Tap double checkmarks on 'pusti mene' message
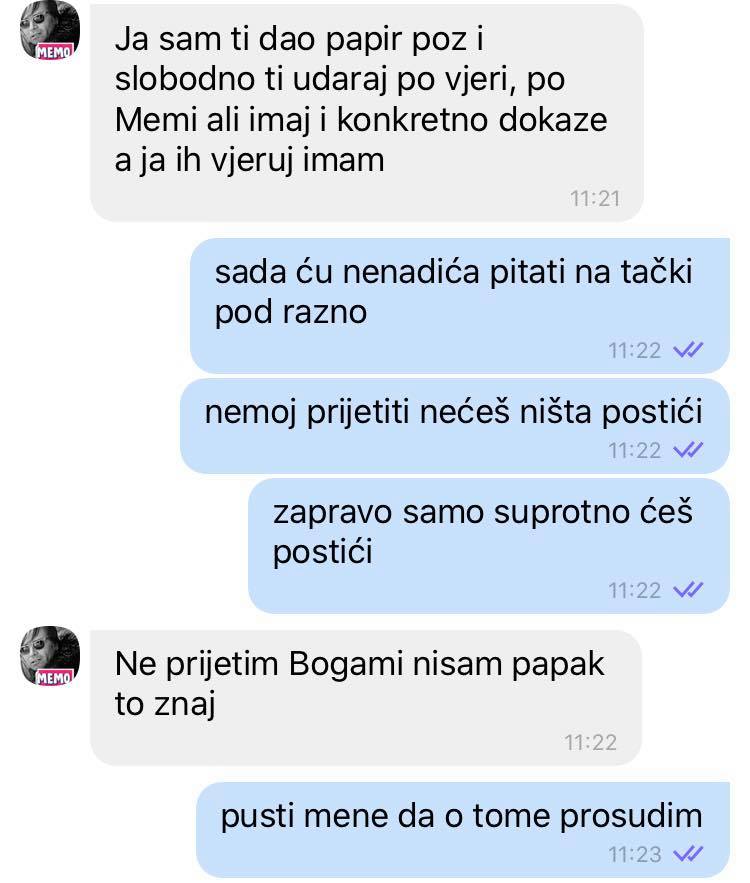The width and height of the screenshot is (750, 883). click(688, 854)
